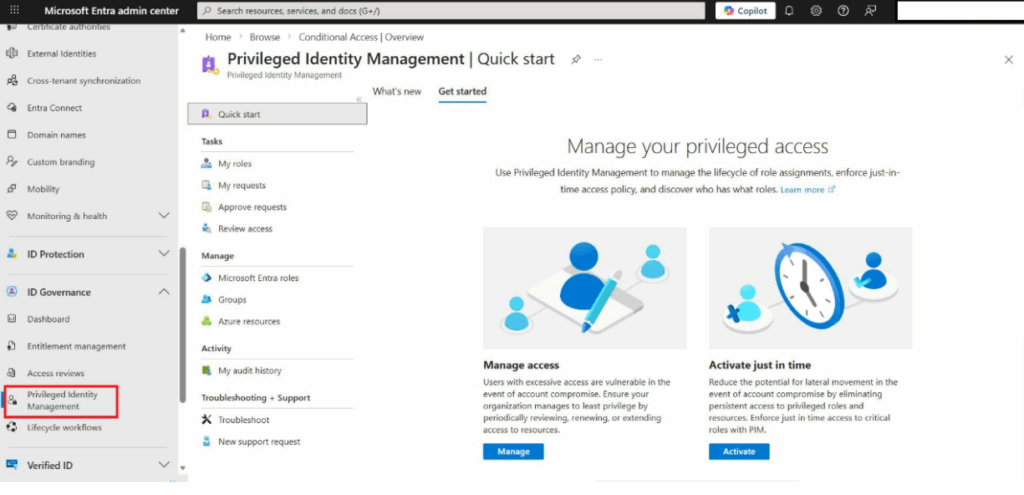Click the sidebar scroll up arrow
This screenshot has height=495, width=1024.
click(x=183, y=31)
